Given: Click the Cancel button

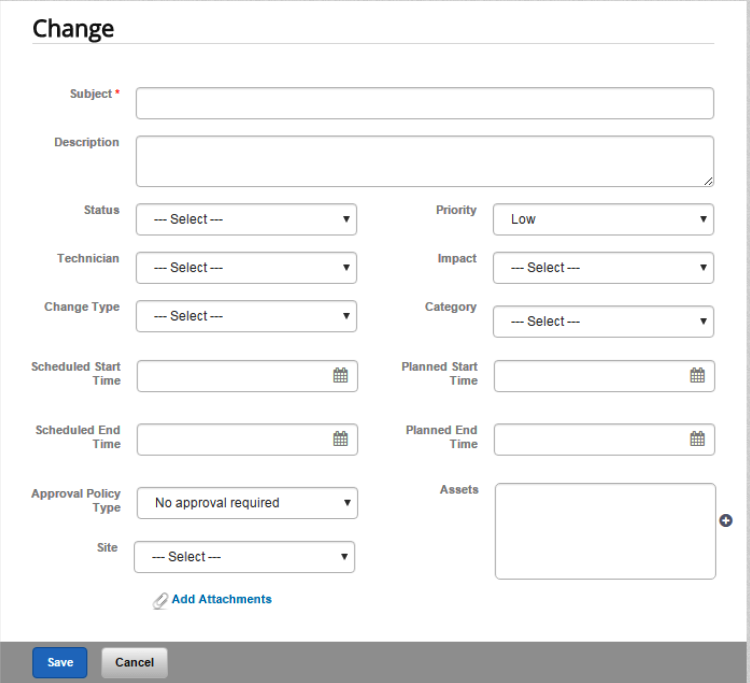Looking at the screenshot, I should 134,662.
